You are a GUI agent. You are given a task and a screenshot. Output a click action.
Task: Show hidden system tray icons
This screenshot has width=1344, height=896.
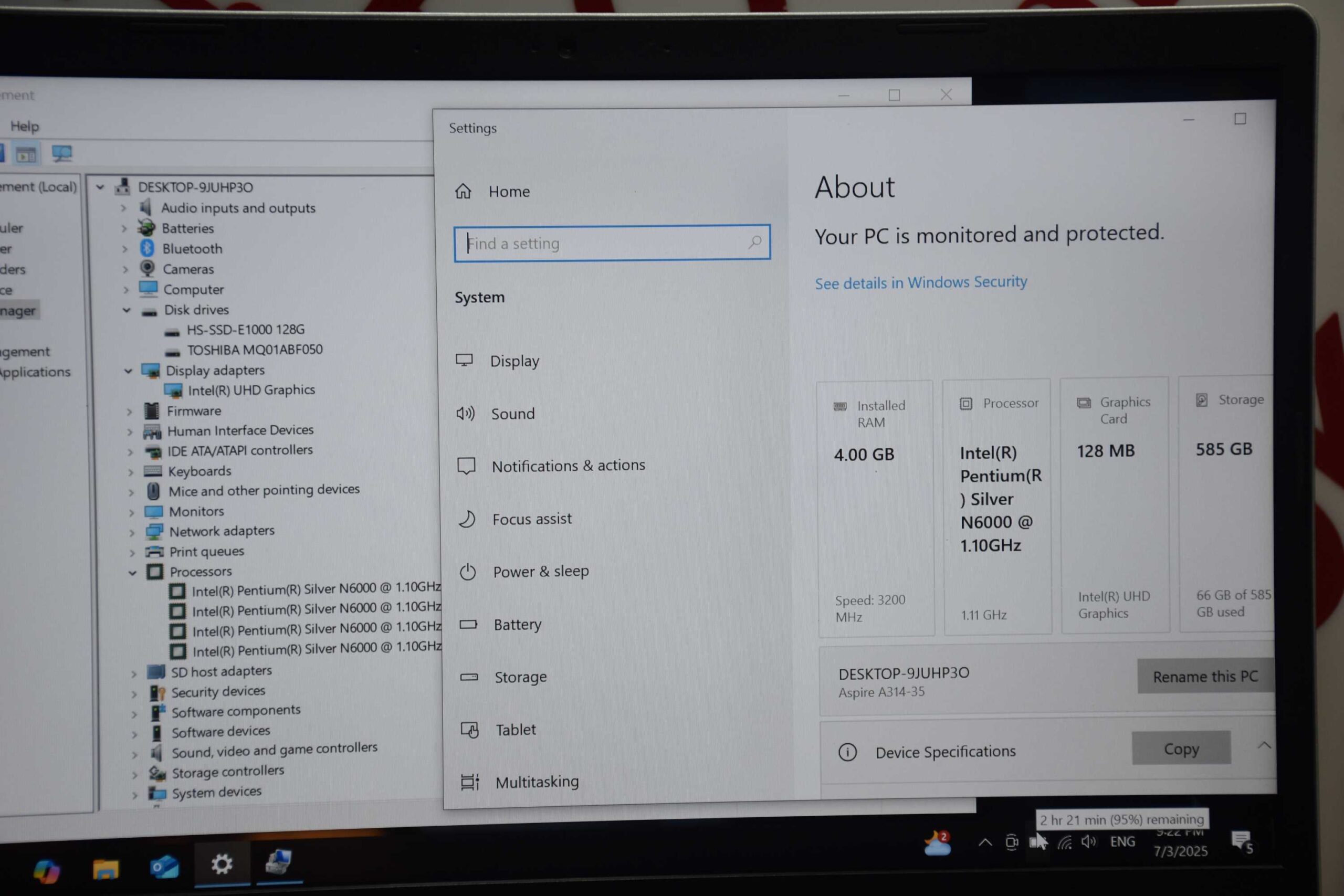[x=985, y=842]
